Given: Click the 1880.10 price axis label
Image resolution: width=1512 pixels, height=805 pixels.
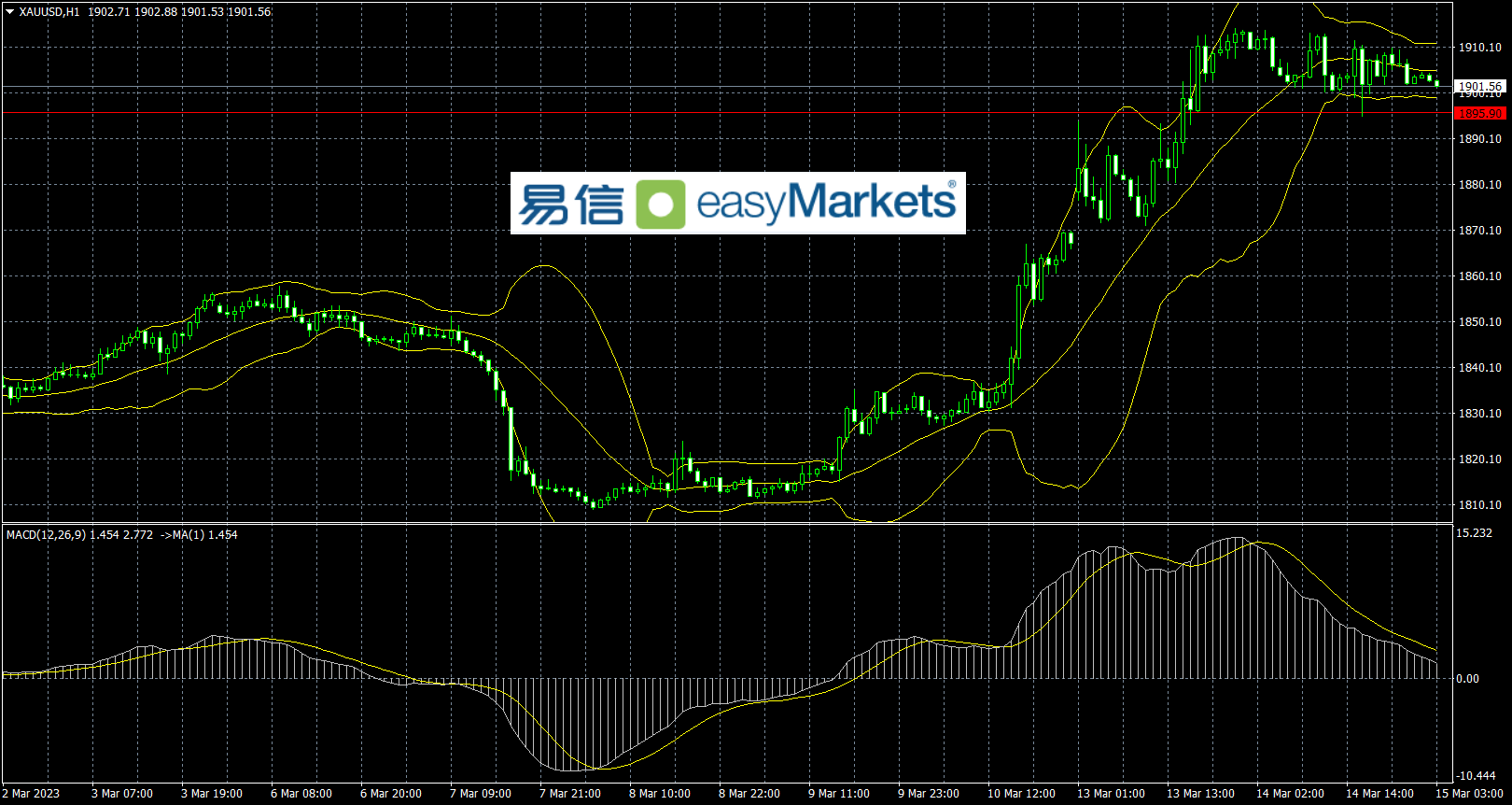Looking at the screenshot, I should click(x=1480, y=185).
